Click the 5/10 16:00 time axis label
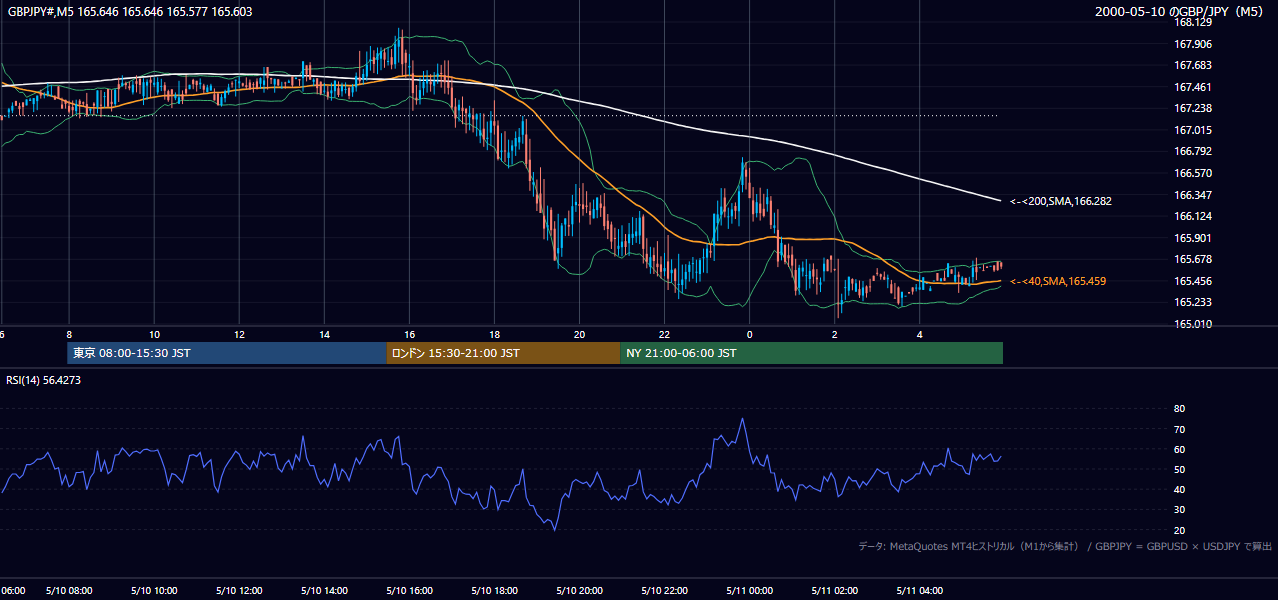The height and width of the screenshot is (600, 1278). [x=409, y=591]
